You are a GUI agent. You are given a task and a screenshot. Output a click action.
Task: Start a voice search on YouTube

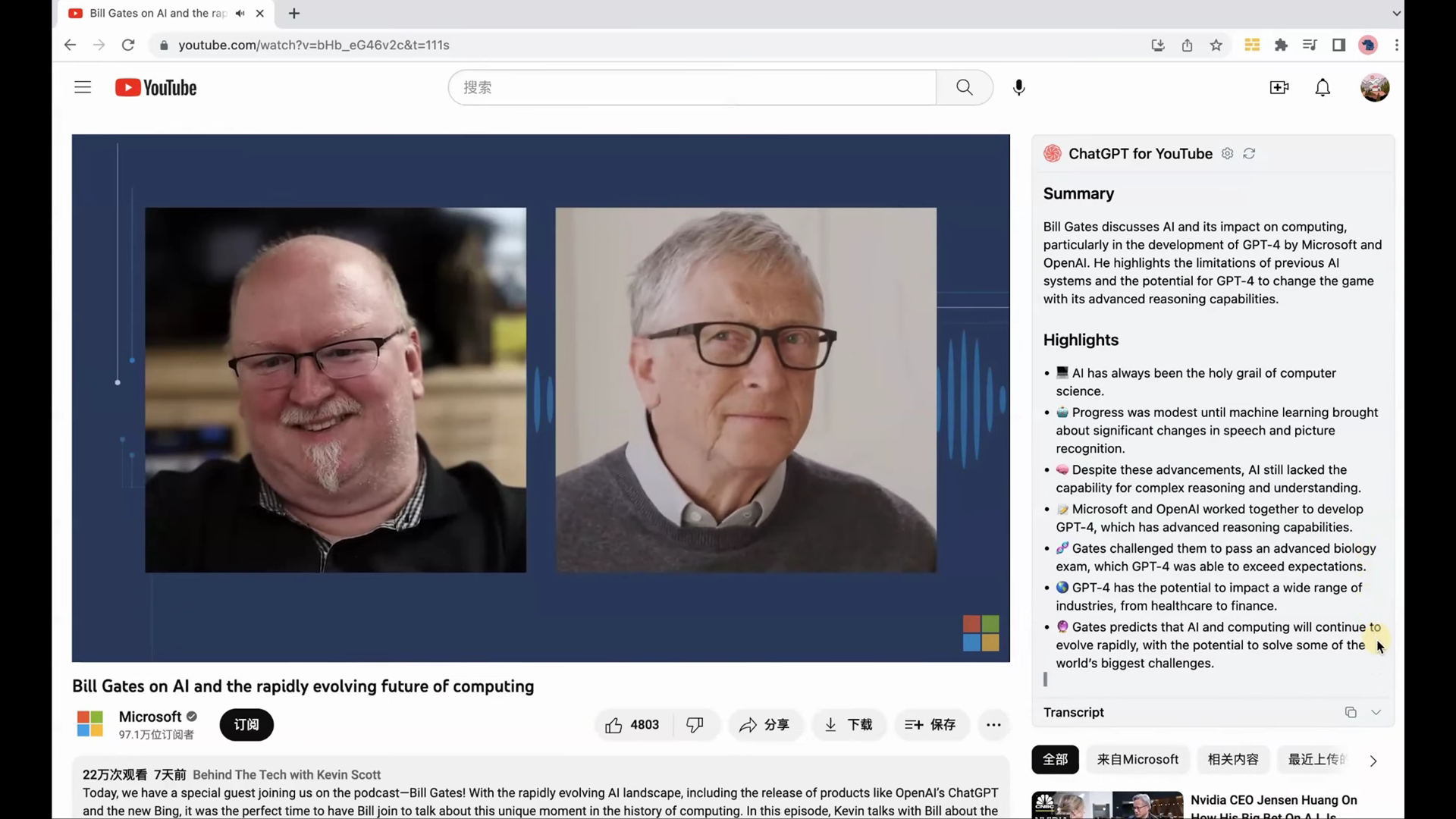click(1018, 87)
